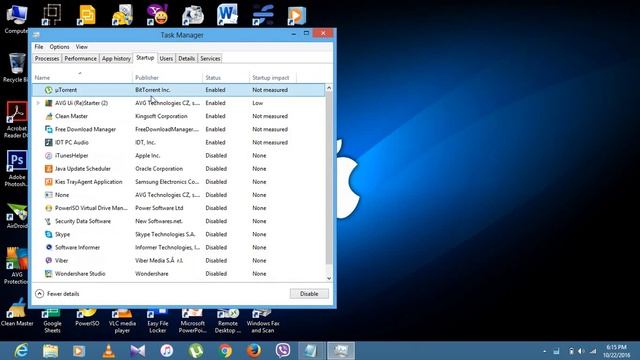Screen dimensions: 640x360
Task: Click the iTunesHelper entry icon
Action: [49, 156]
